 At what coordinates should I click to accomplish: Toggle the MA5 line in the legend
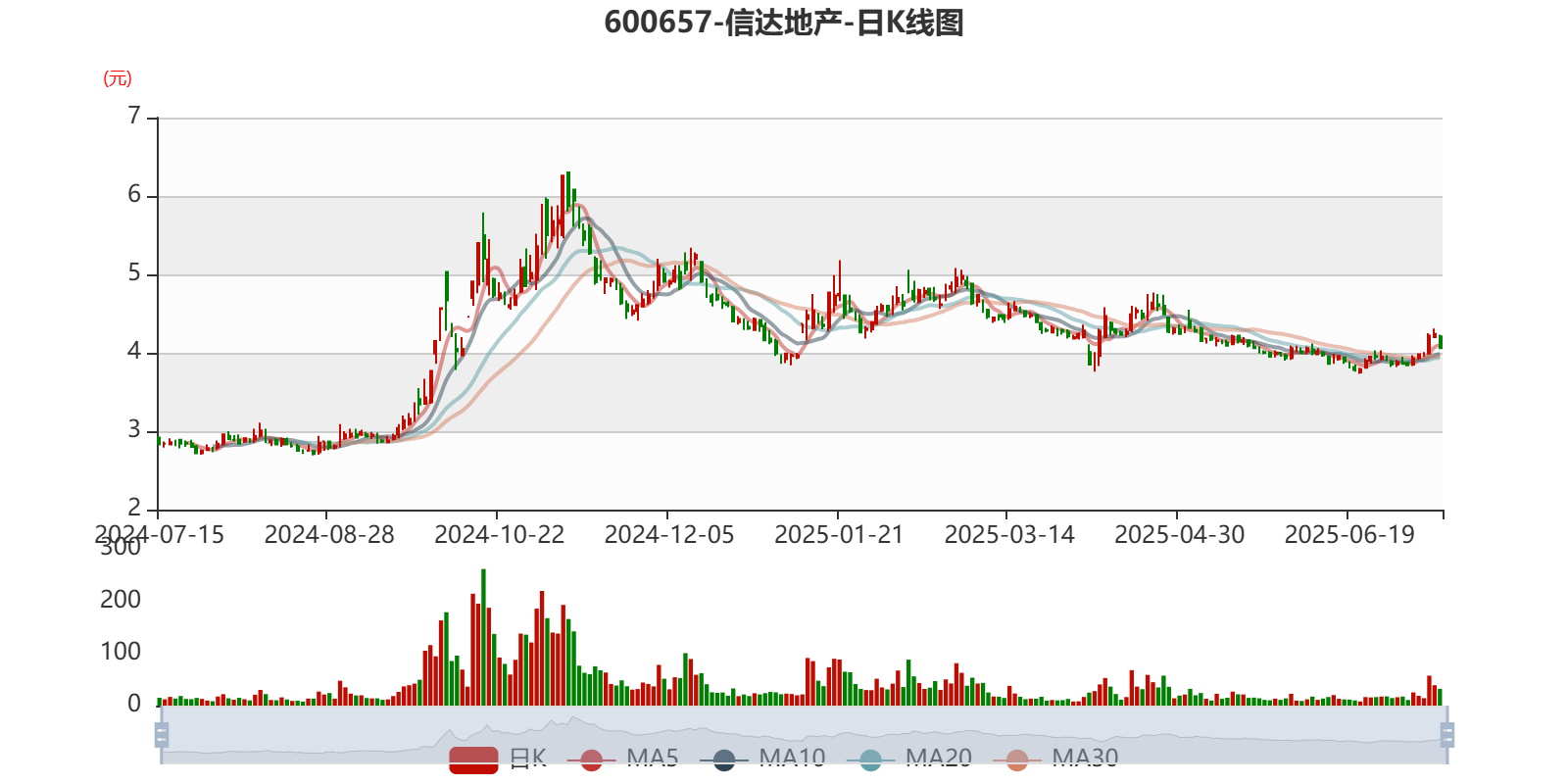pyautogui.click(x=623, y=759)
